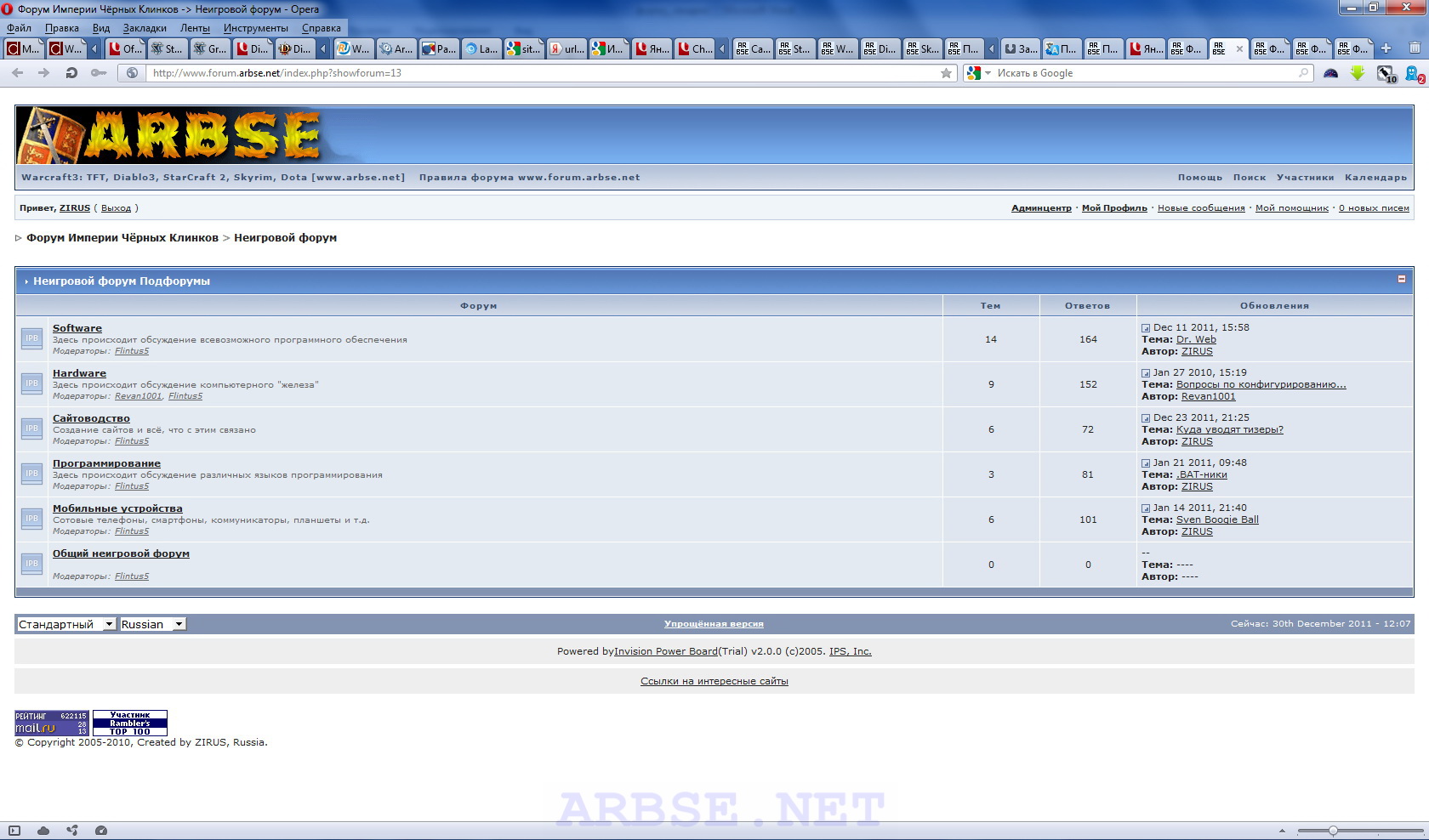Image resolution: width=1429 pixels, height=840 pixels.
Task: Open the search engine dropdown next to Google icon
Action: coord(988,73)
